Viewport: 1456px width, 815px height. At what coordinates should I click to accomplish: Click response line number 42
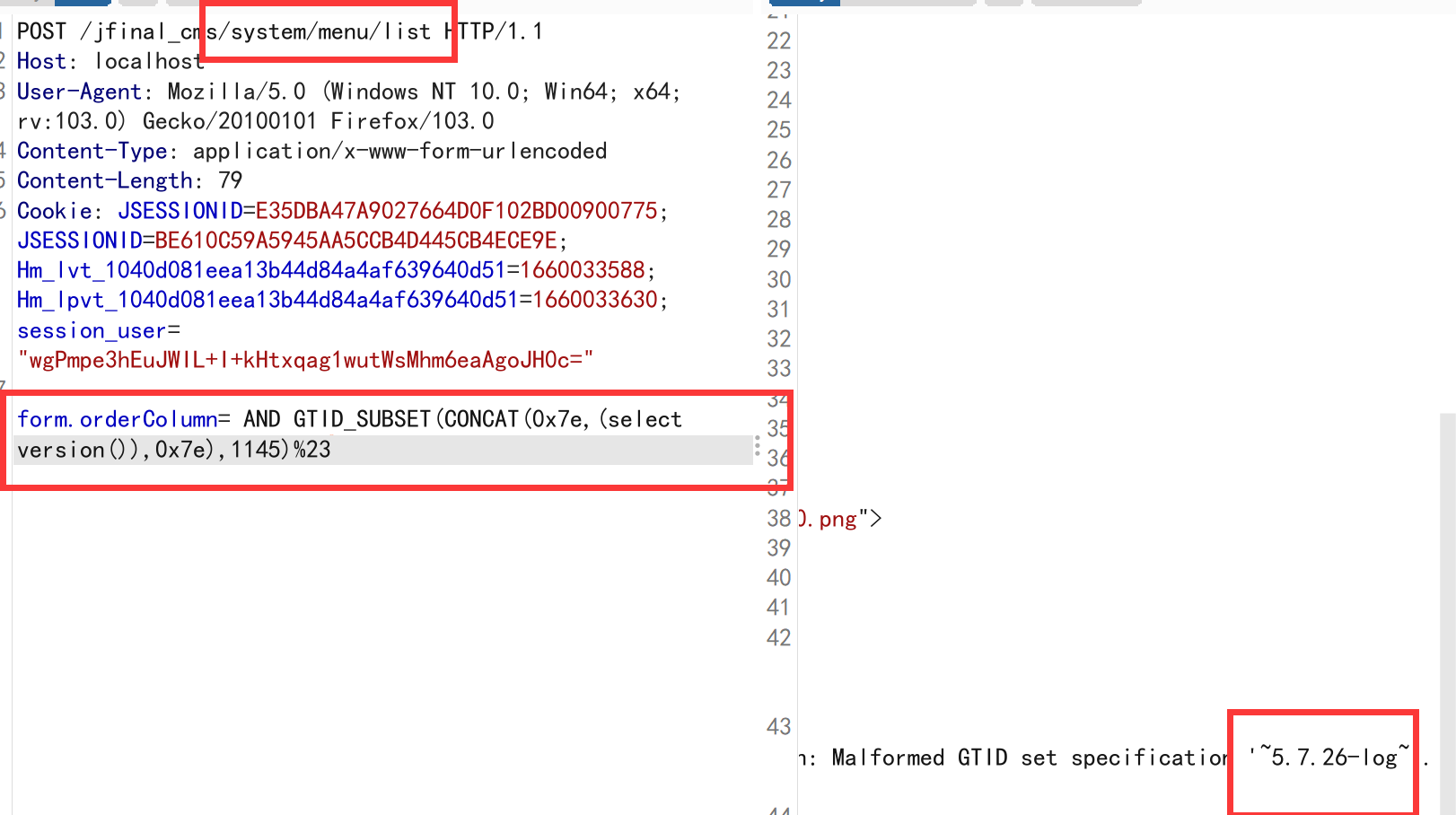click(779, 637)
